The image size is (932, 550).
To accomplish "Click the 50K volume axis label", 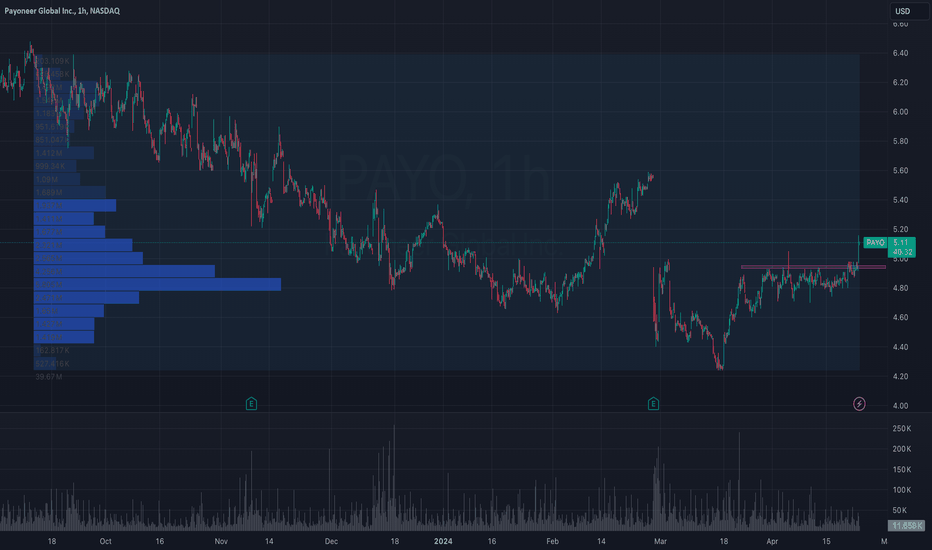I will click(900, 511).
